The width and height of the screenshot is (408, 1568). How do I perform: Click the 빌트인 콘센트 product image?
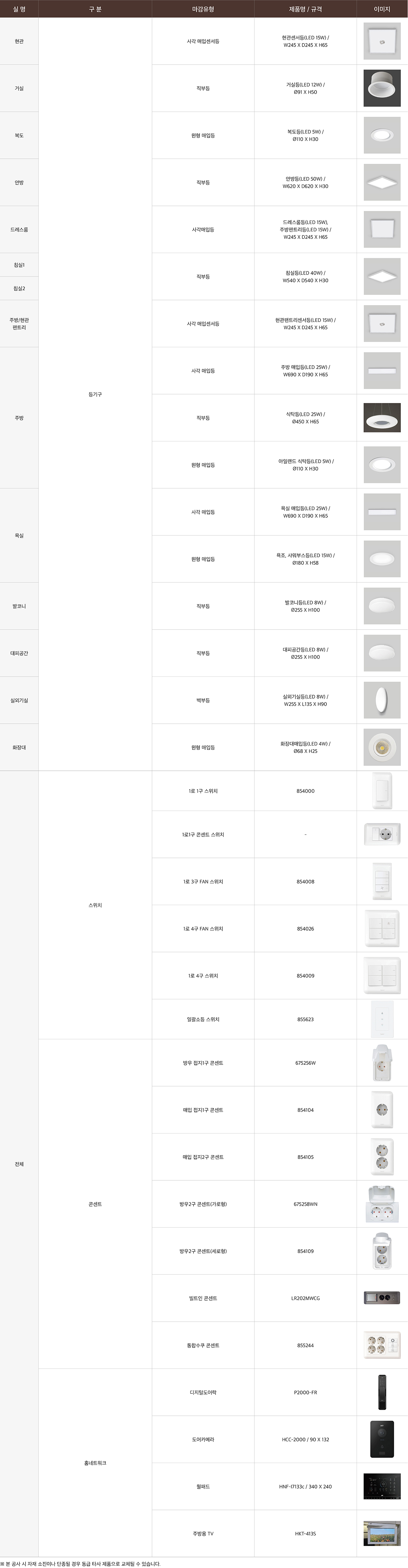(x=382, y=1298)
